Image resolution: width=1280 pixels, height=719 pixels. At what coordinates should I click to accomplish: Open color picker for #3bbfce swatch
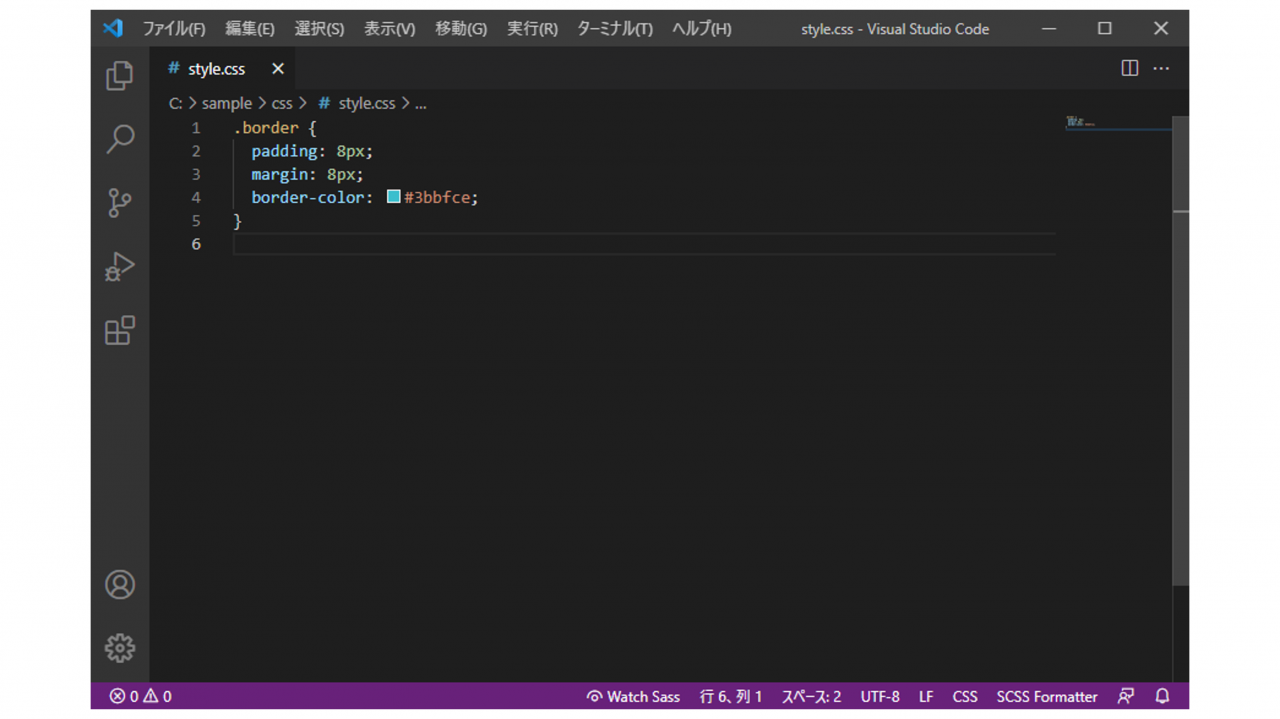(394, 197)
